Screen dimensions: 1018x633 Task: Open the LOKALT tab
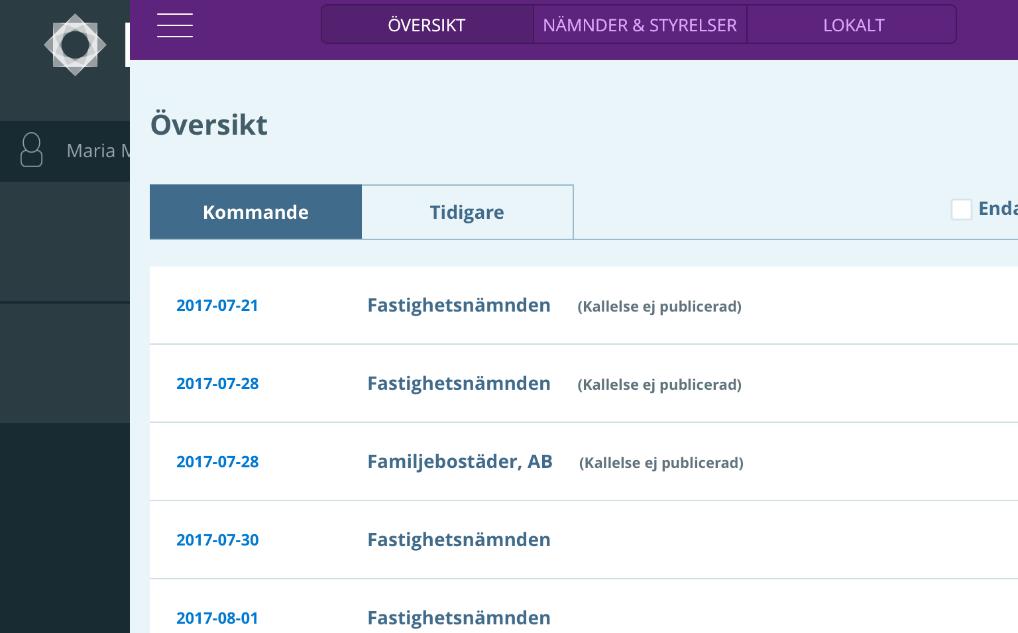[x=853, y=25]
